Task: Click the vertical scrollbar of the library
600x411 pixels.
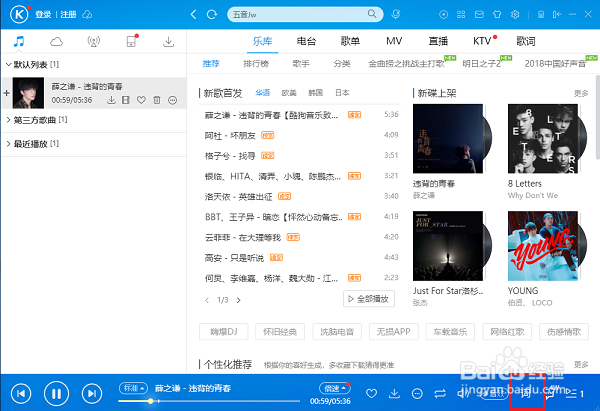Action: click(x=597, y=117)
